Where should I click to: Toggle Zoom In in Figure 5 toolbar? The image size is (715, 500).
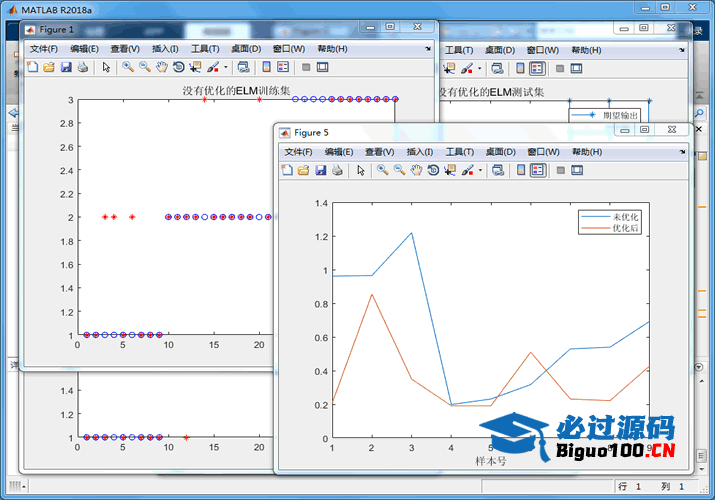383,170
